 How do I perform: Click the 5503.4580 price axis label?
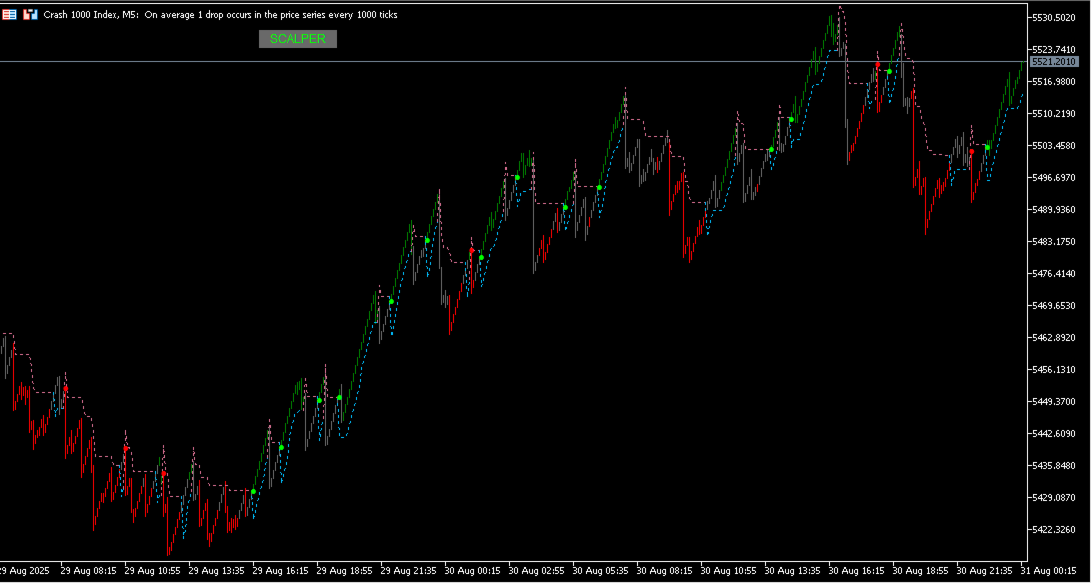pos(1053,145)
